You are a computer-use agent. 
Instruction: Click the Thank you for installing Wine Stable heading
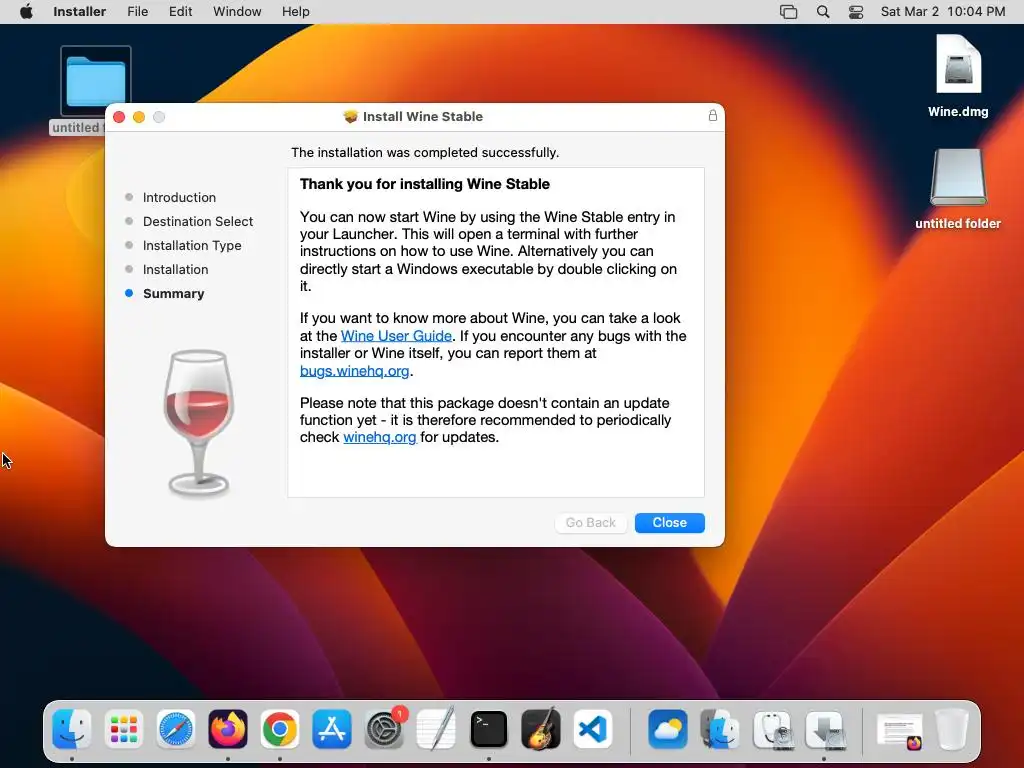424,184
